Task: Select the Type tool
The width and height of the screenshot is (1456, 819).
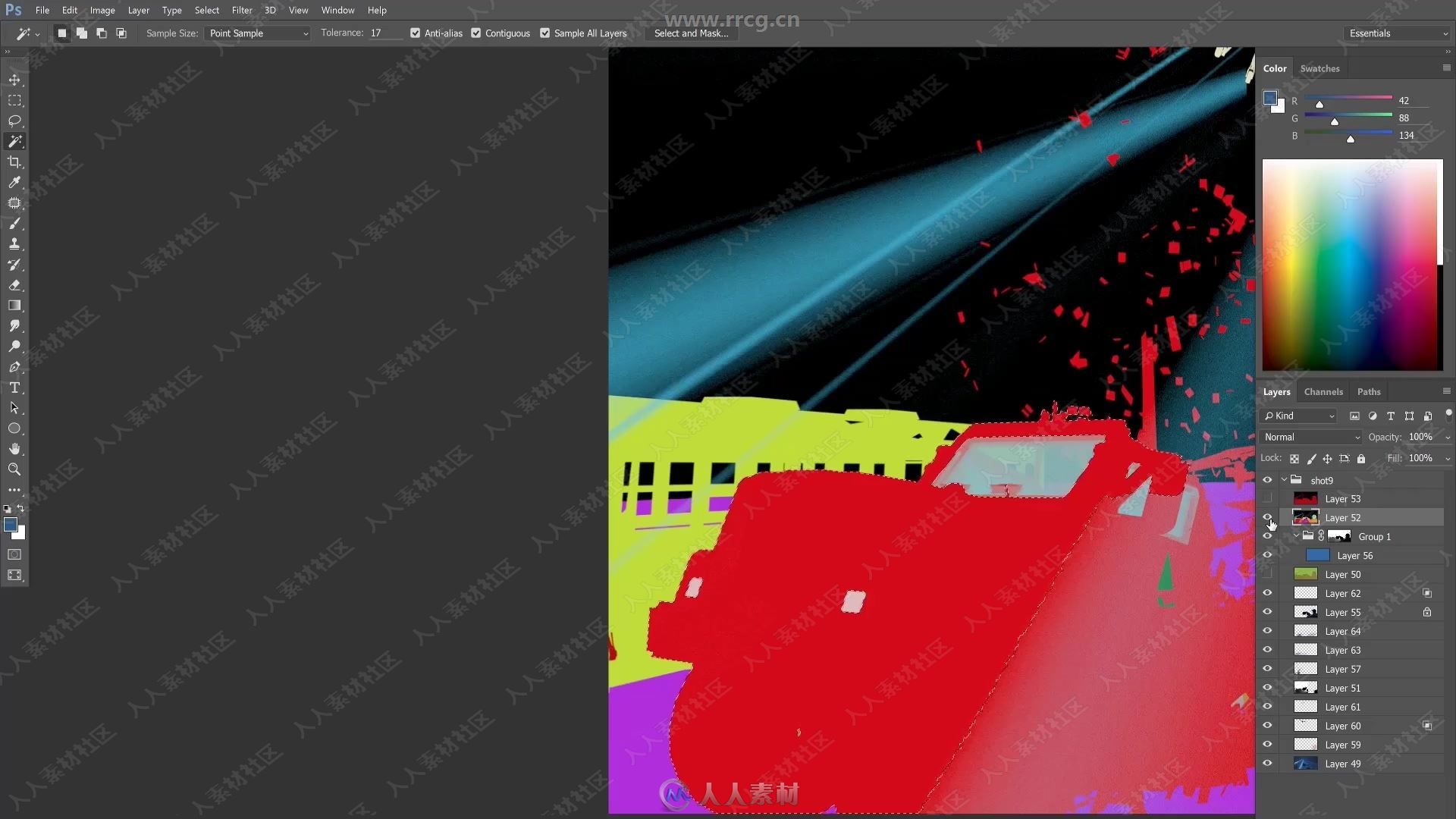Action: [x=14, y=387]
